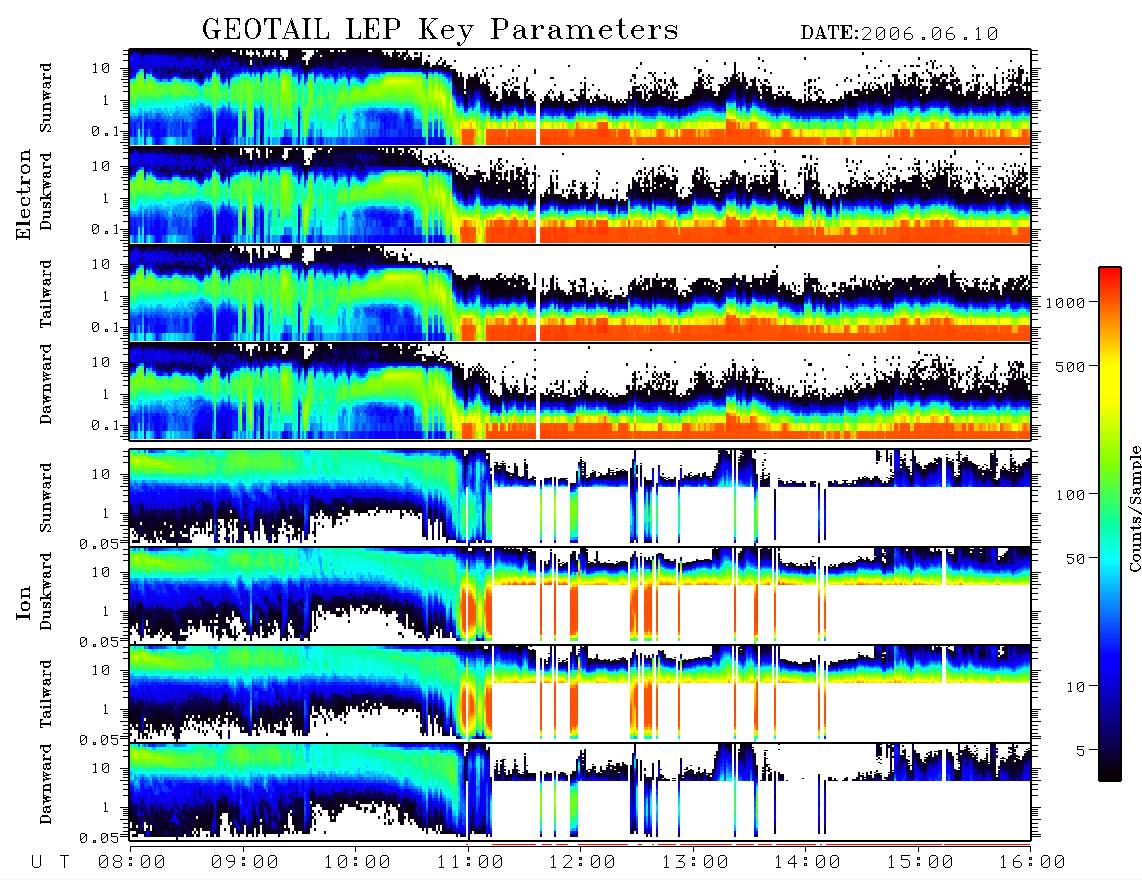Select the Electron 'Duskward' panel label
Viewport: 1142px width, 880px height.
[46, 191]
